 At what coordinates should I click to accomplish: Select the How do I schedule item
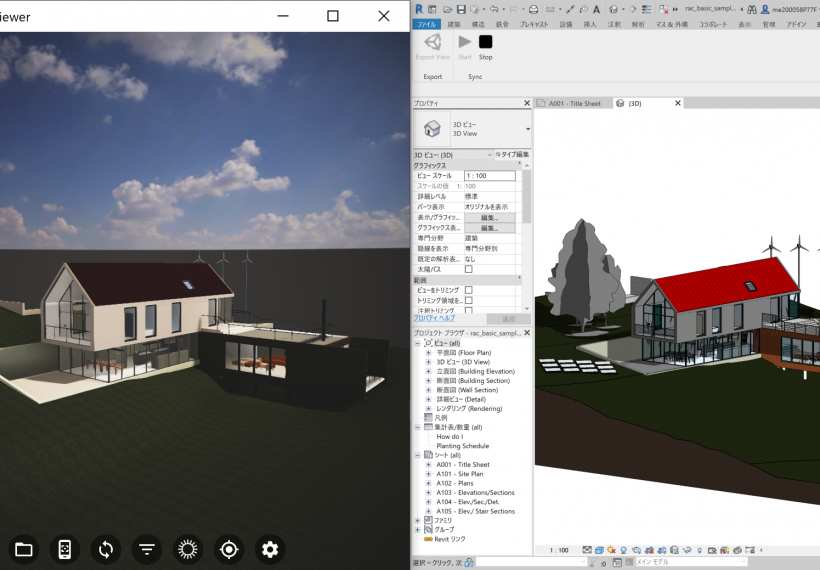coord(450,437)
